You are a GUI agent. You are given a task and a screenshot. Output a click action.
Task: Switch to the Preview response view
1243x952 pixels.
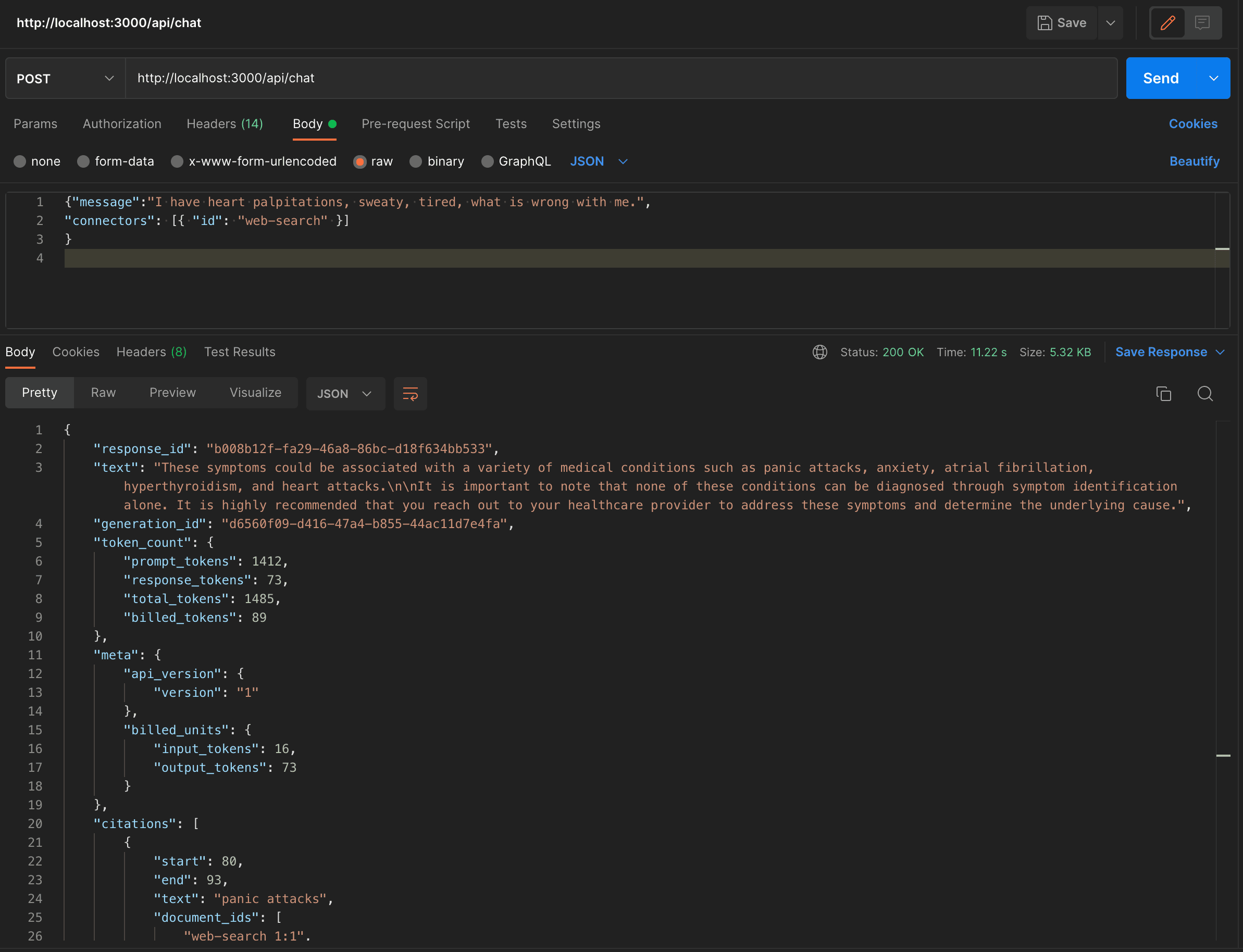[172, 393]
